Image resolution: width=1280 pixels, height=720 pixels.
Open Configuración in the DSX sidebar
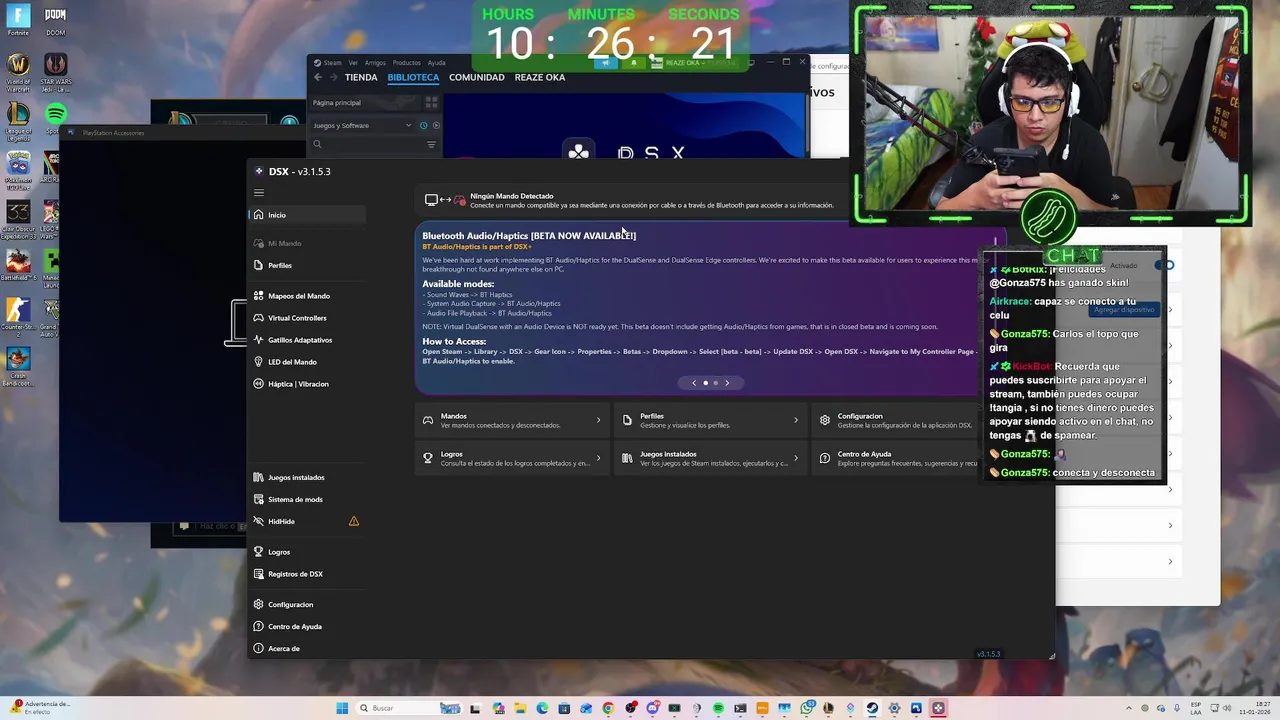pyautogui.click(x=307, y=605)
